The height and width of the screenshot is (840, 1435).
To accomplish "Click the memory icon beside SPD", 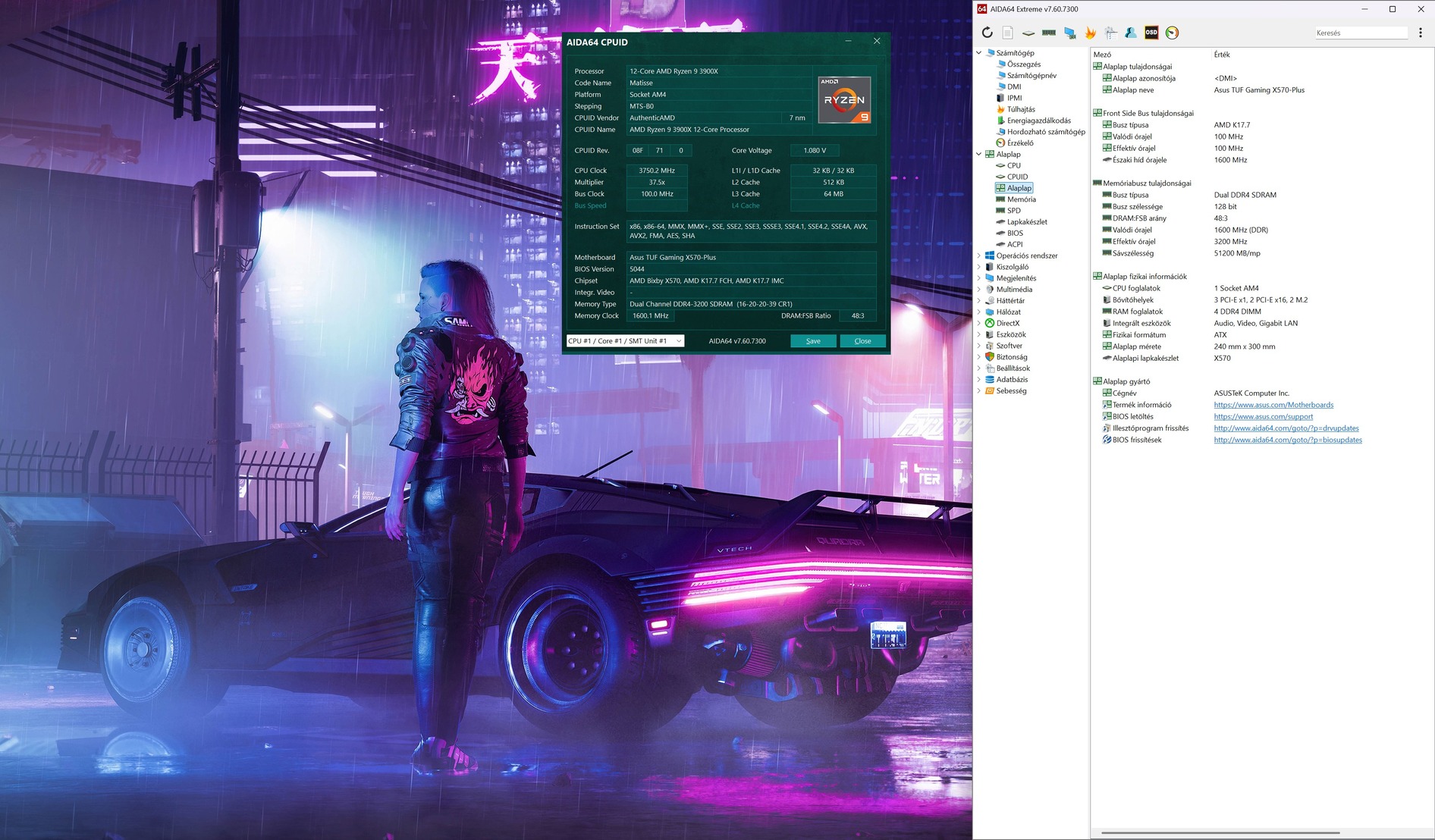I will tap(1000, 211).
